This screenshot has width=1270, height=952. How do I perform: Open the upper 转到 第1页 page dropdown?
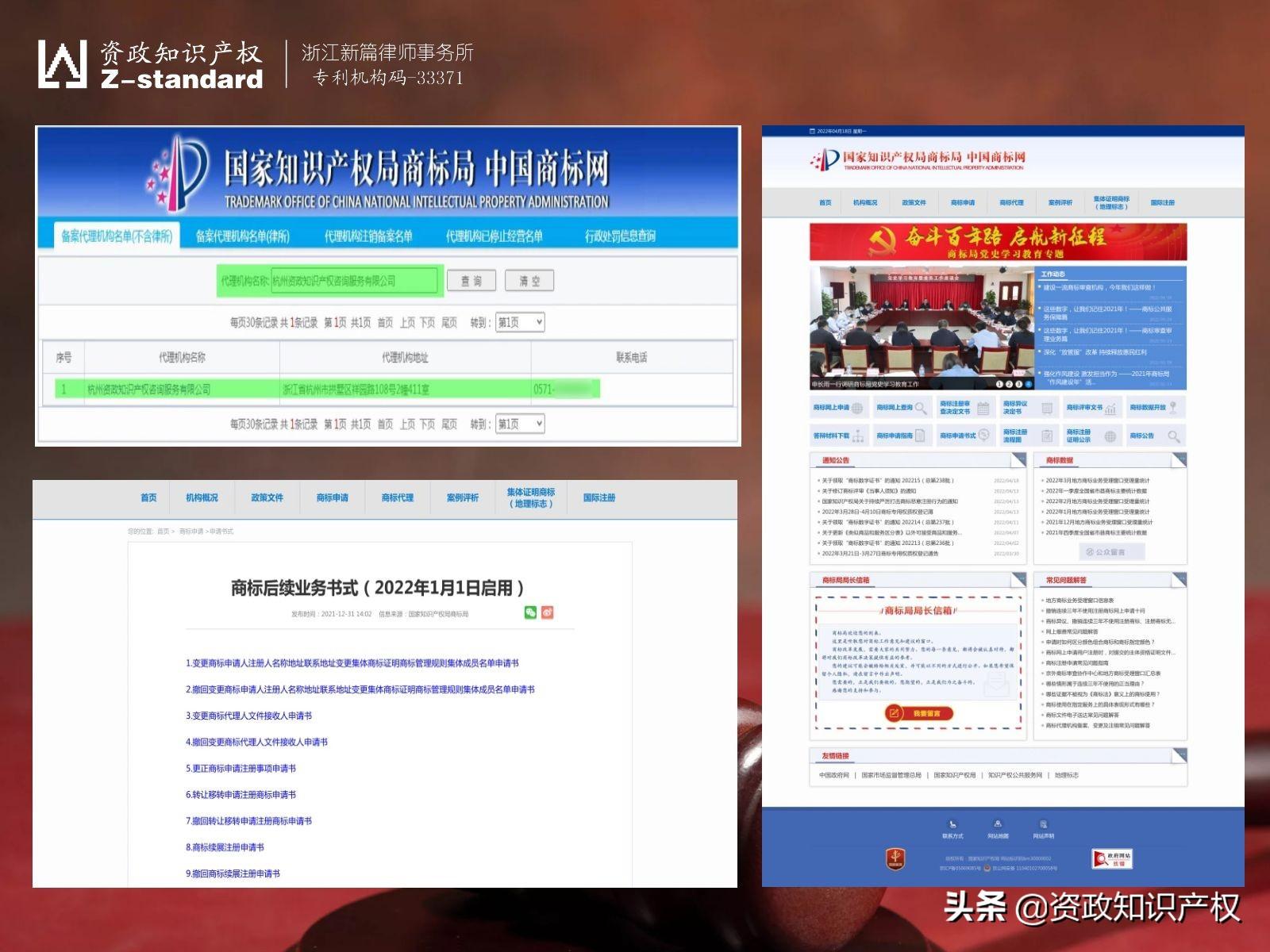520,322
